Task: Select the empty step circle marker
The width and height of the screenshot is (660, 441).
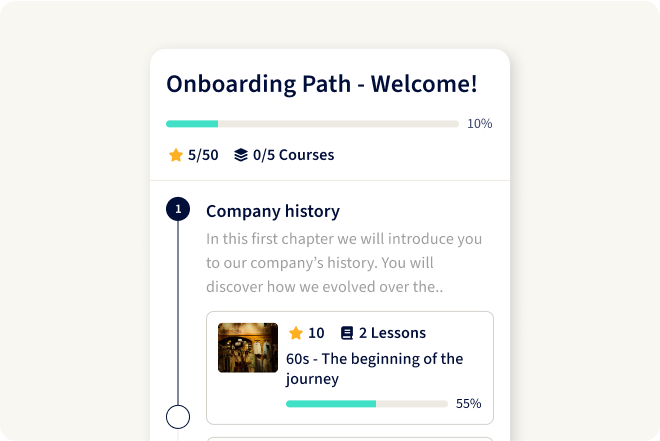Action: tap(178, 417)
